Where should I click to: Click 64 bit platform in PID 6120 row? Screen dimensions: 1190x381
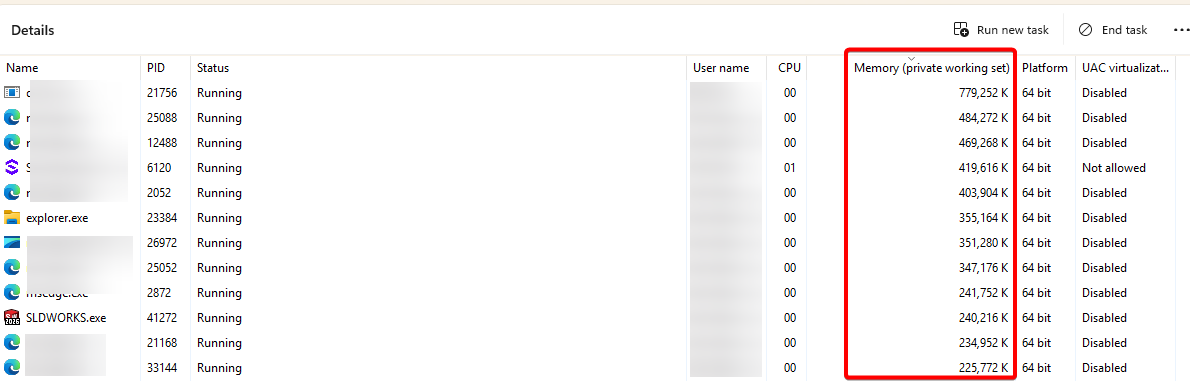coord(1037,168)
